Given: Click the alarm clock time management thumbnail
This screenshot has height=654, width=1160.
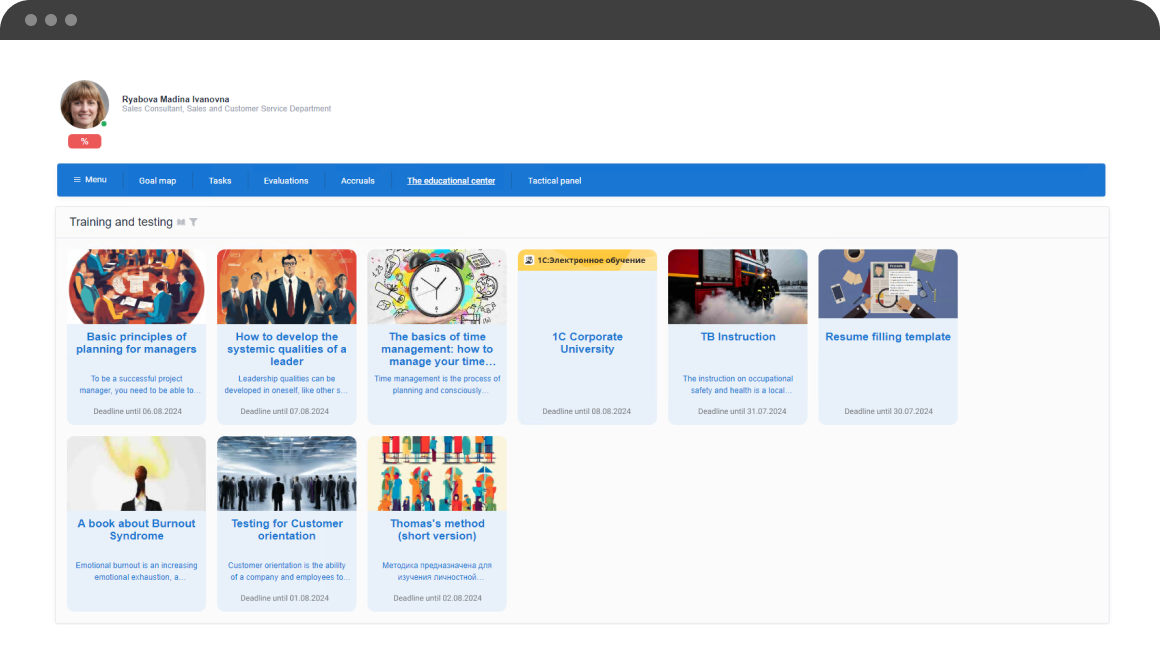Looking at the screenshot, I should (437, 286).
